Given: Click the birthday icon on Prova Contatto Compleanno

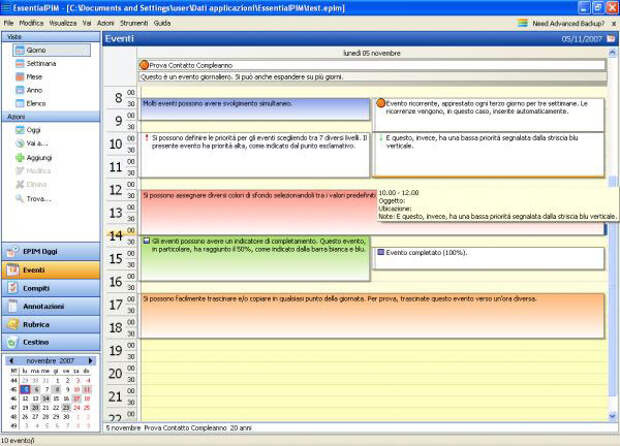Looking at the screenshot, I should pyautogui.click(x=144, y=65).
